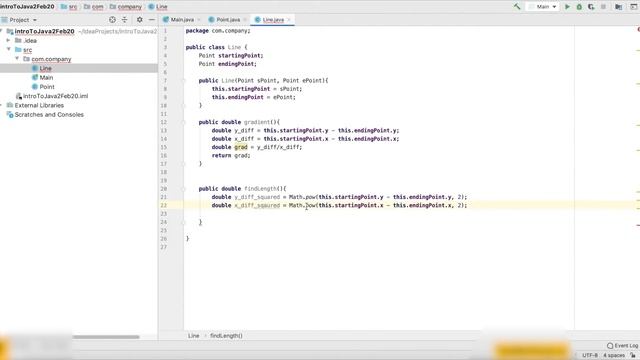The width and height of the screenshot is (640, 360).
Task: Expand the .idea folder arrow
Action: [8, 40]
